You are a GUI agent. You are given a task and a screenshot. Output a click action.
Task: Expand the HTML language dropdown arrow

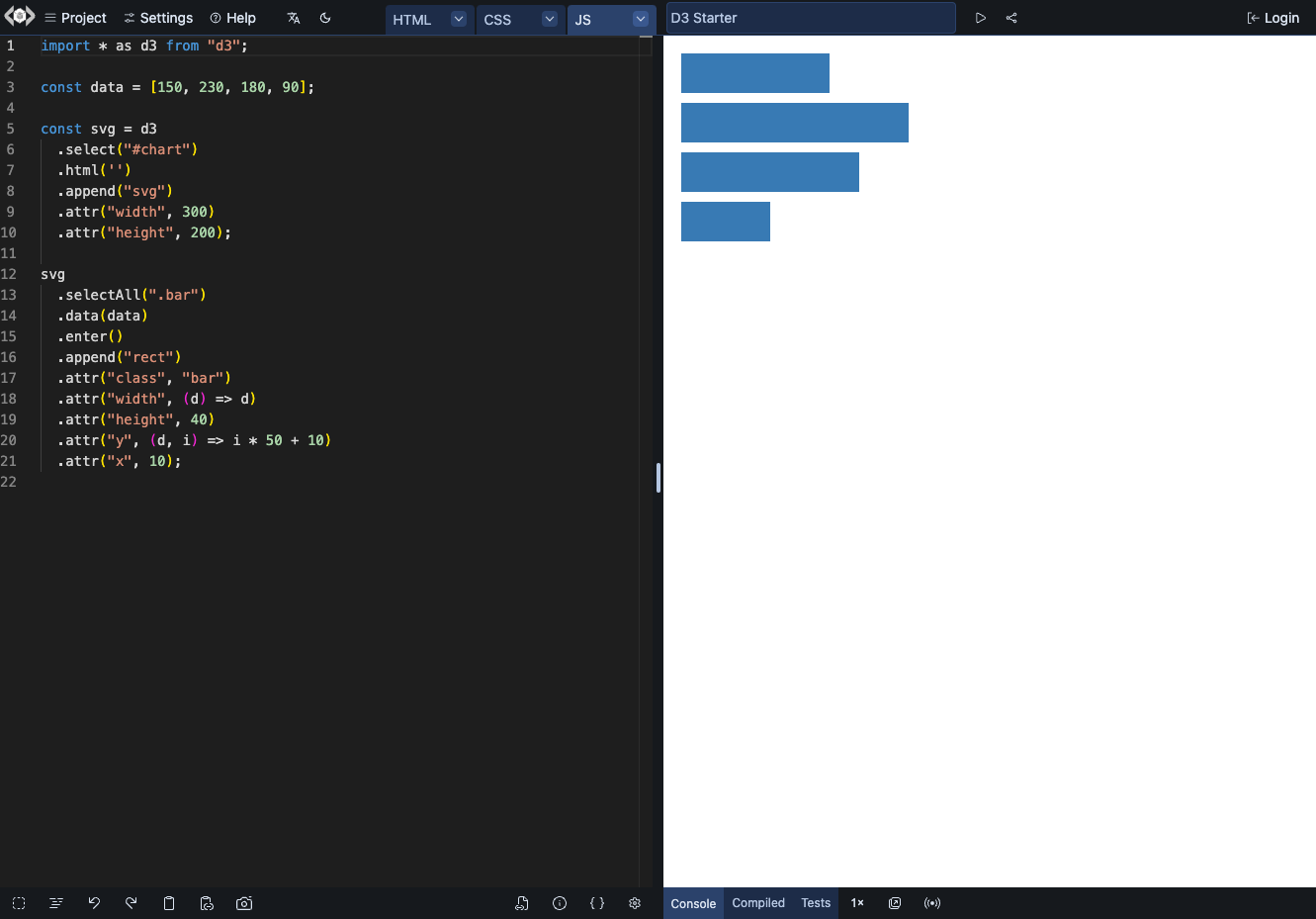pyautogui.click(x=459, y=19)
